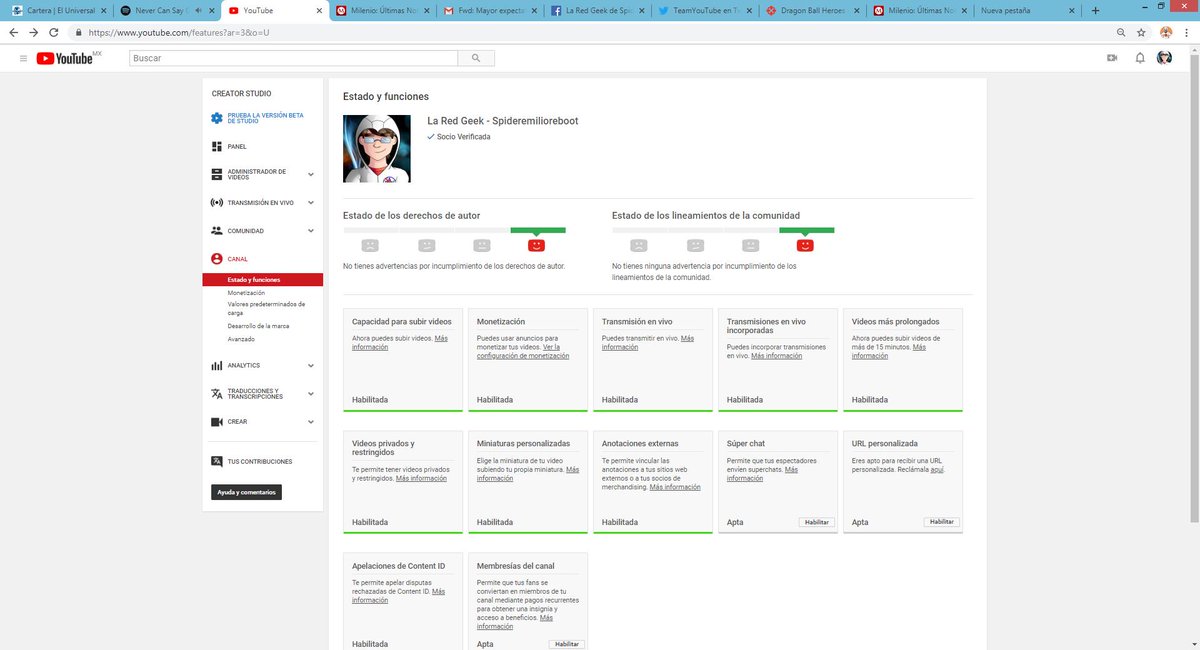The height and width of the screenshot is (650, 1200).
Task: Open the create video camera icon
Action: (1111, 58)
